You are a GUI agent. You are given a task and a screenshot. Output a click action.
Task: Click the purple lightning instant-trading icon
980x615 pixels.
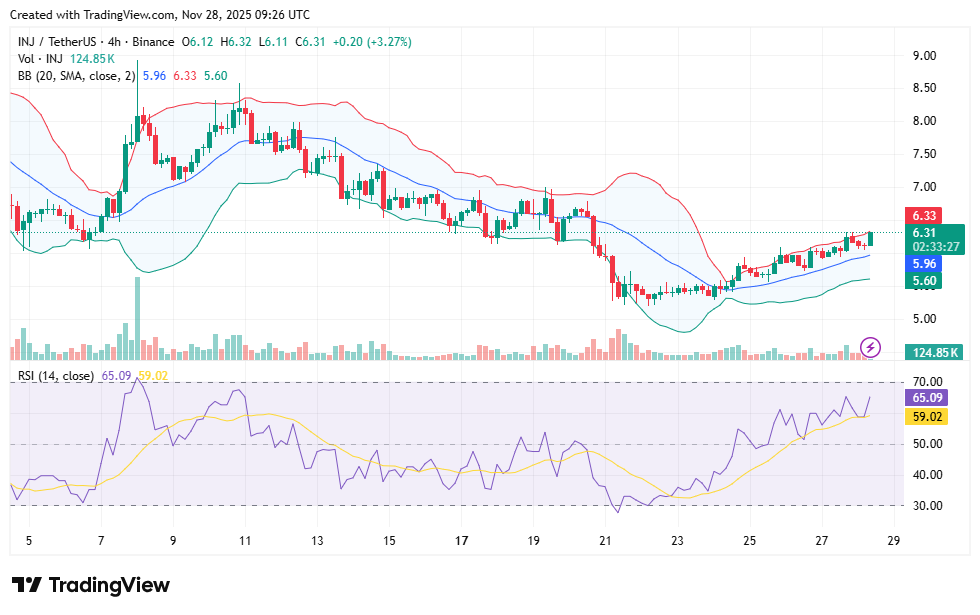click(x=868, y=347)
